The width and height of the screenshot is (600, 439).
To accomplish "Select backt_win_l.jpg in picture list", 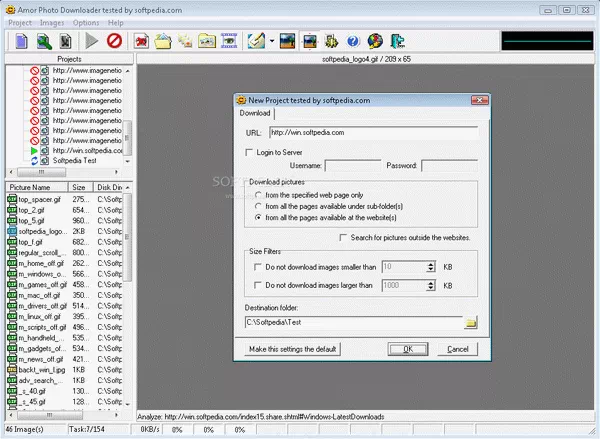I will click(x=42, y=370).
